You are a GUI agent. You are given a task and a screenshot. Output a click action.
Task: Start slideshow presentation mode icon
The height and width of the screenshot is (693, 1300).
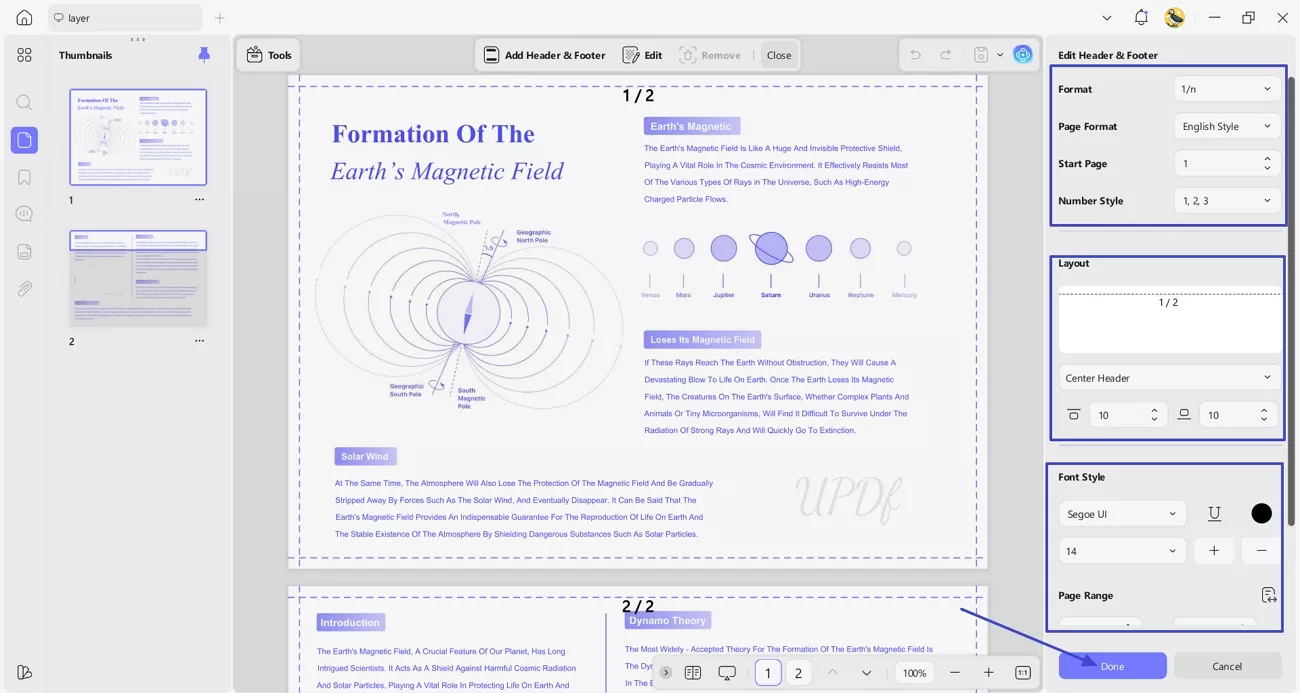[727, 673]
